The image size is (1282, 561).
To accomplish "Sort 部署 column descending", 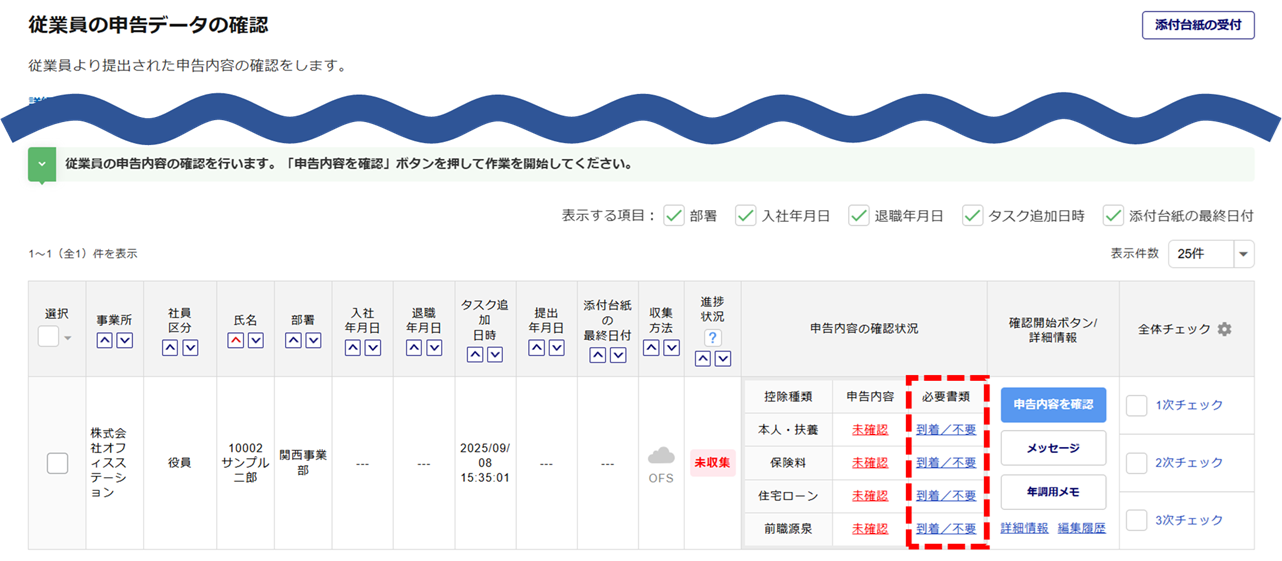I will pyautogui.click(x=313, y=341).
